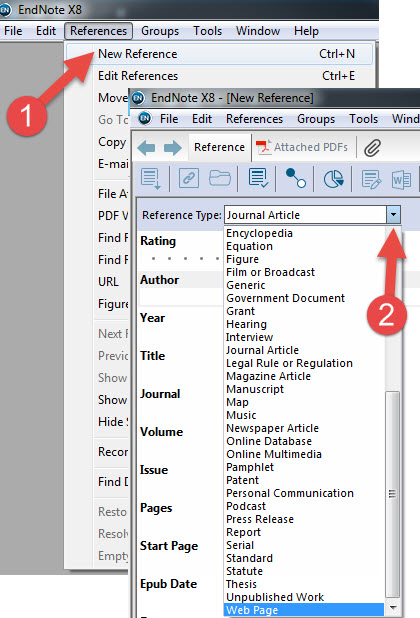Click the connected nodes toolbar icon
Screen dimensions: 420x618
(295, 178)
